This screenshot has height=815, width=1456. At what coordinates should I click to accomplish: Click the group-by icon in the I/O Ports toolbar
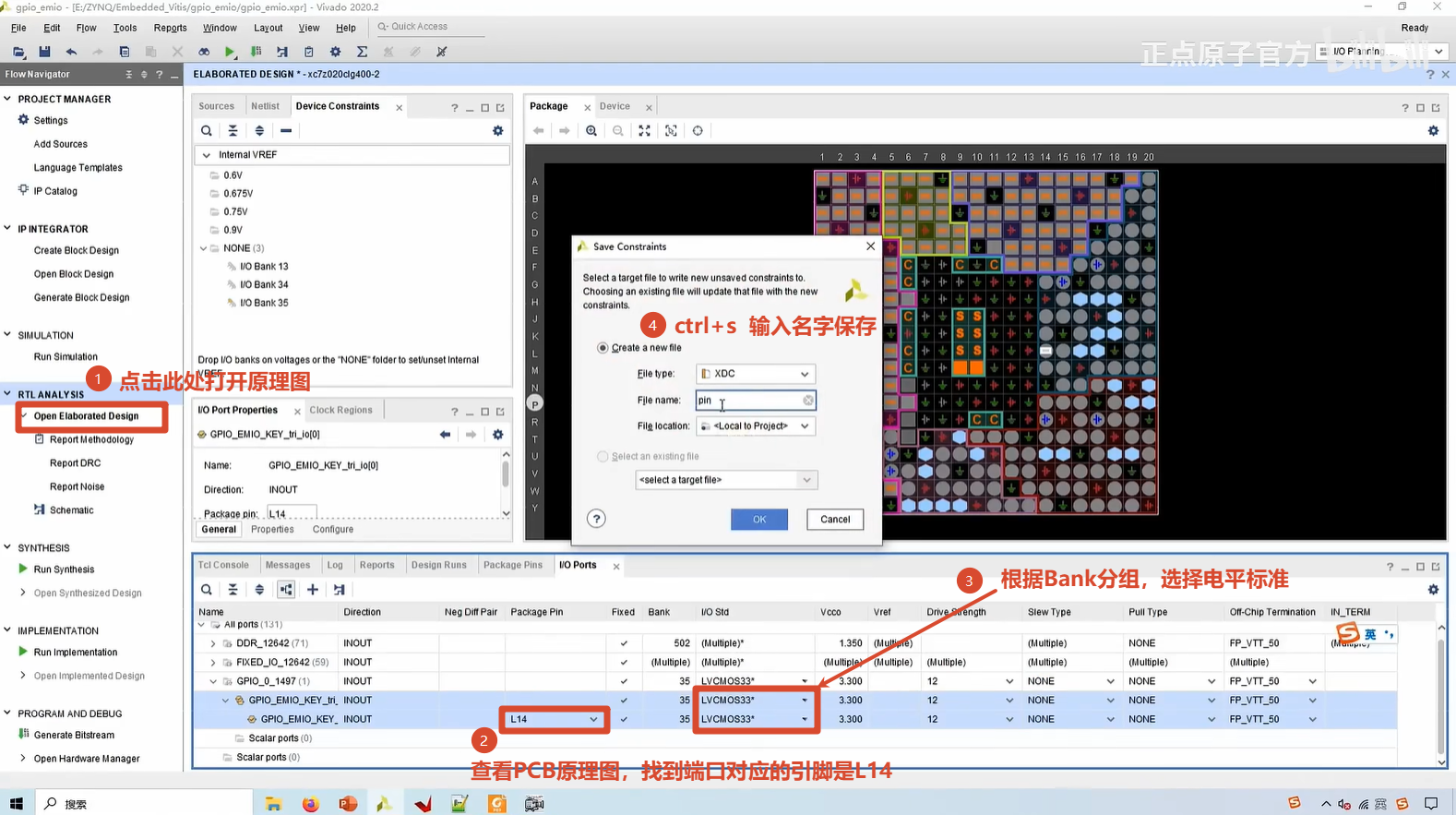pyautogui.click(x=286, y=590)
